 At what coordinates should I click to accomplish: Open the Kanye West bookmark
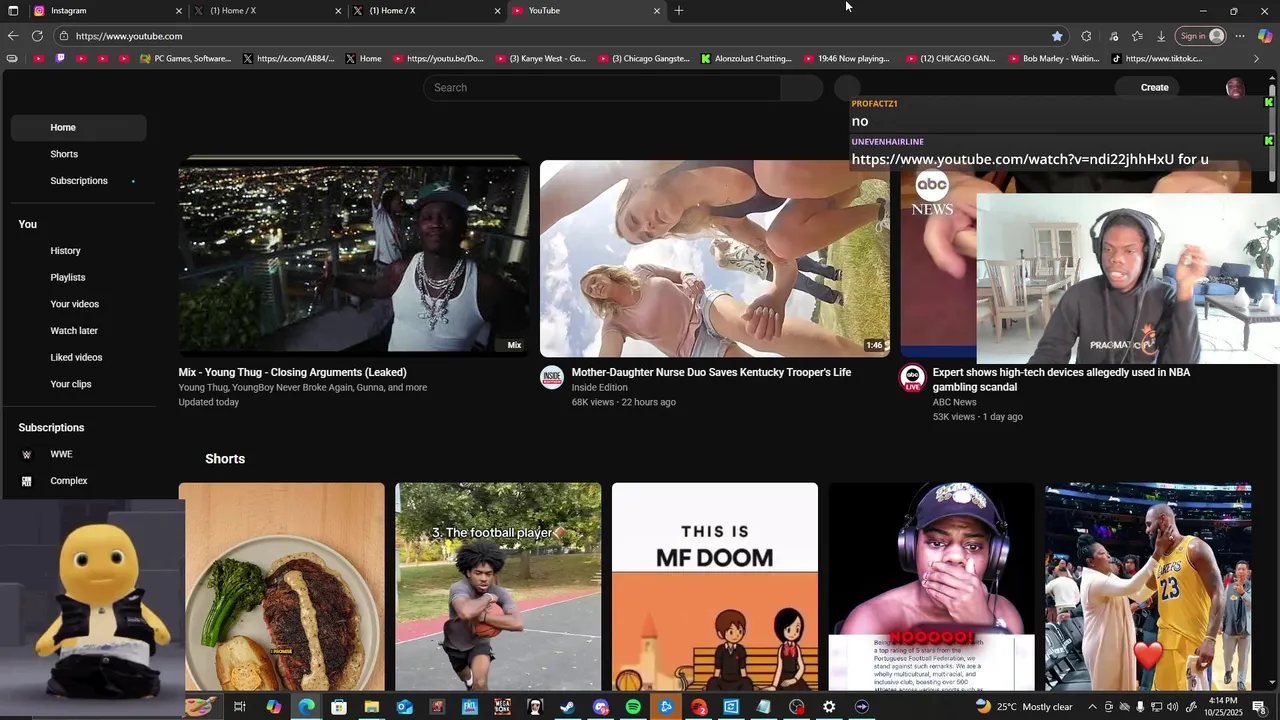tap(541, 59)
